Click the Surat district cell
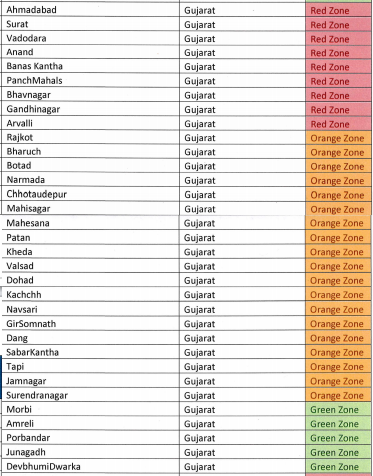This screenshot has height=476, width=373. pyautogui.click(x=90, y=24)
